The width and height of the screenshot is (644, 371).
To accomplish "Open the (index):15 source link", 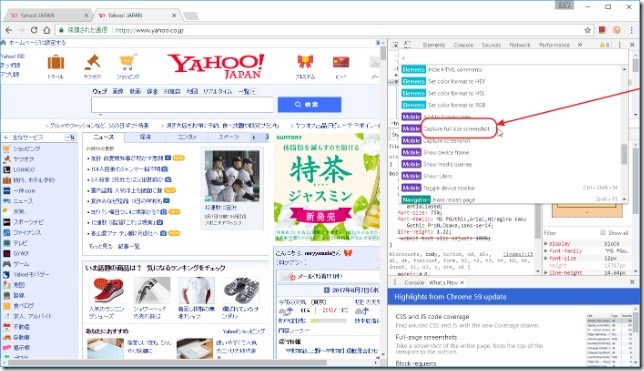I will pos(518,254).
